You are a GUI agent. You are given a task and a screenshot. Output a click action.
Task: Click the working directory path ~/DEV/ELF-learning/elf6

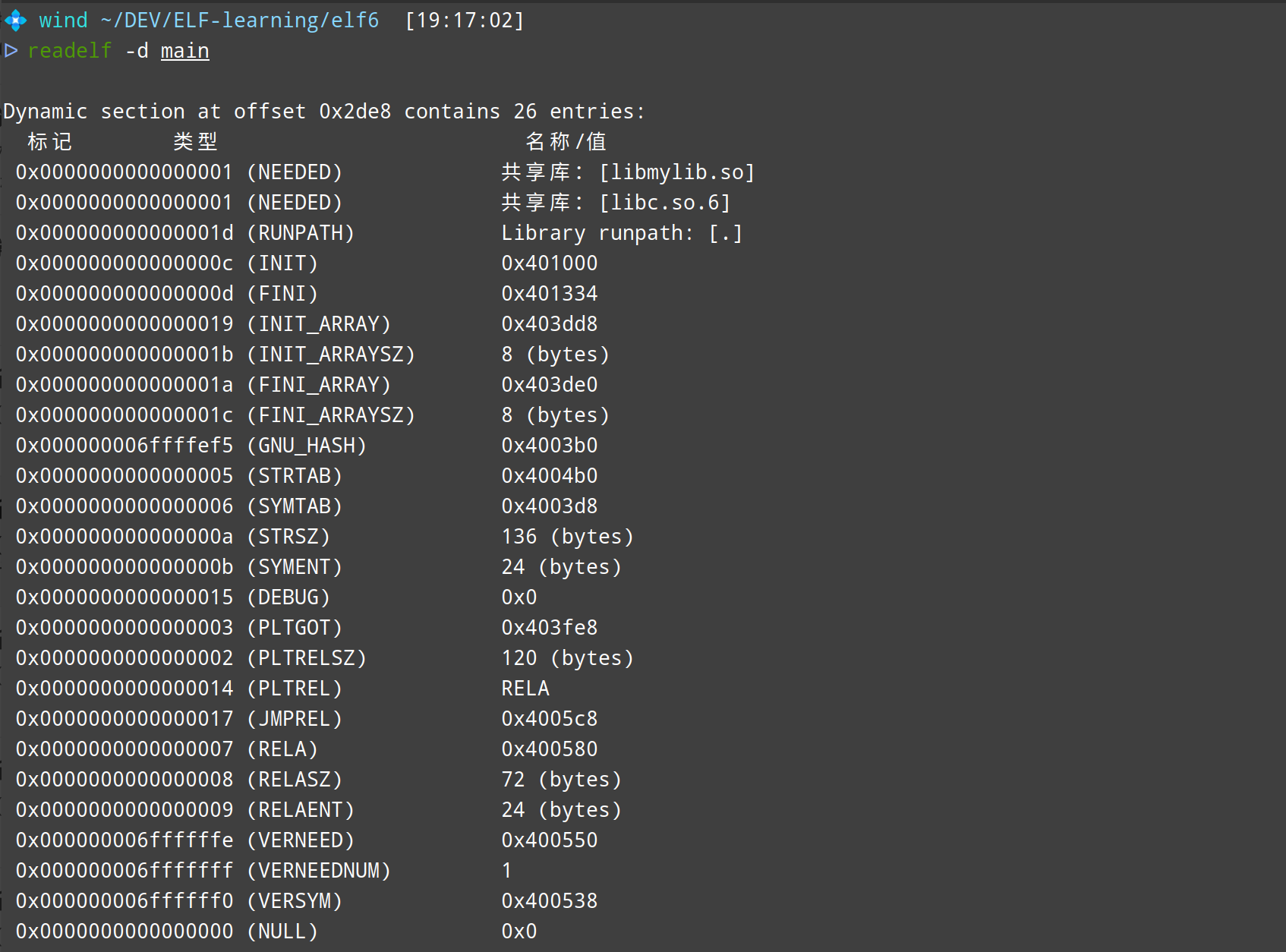[239, 20]
